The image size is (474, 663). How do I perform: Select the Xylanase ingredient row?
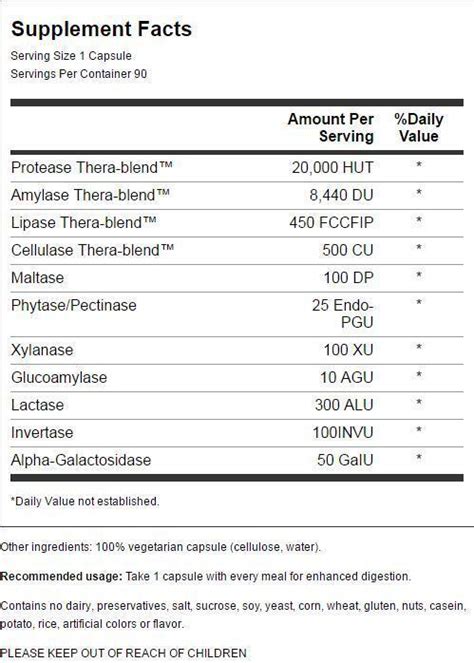tap(237, 350)
